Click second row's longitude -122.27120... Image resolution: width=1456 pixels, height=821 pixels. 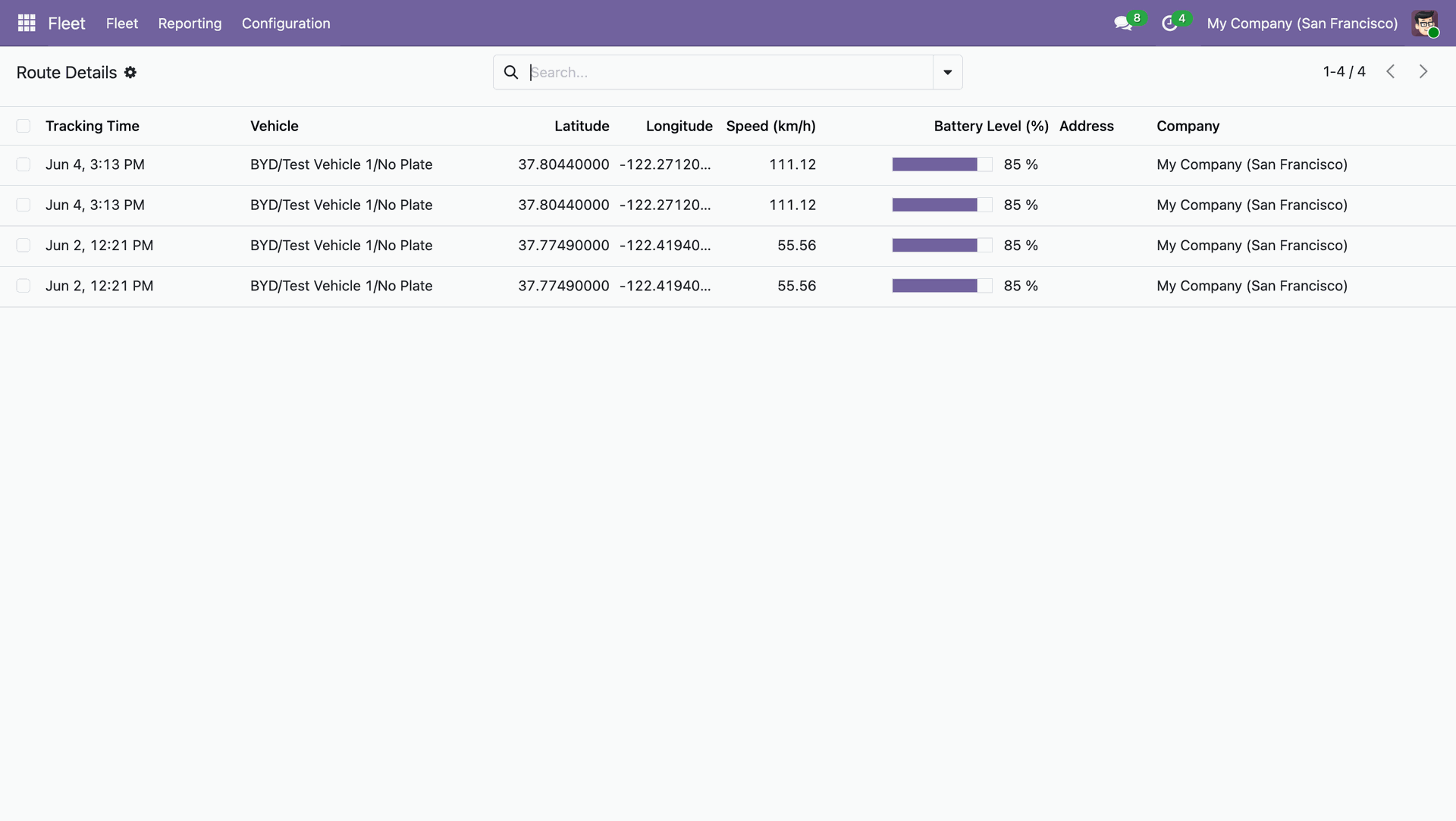665,205
